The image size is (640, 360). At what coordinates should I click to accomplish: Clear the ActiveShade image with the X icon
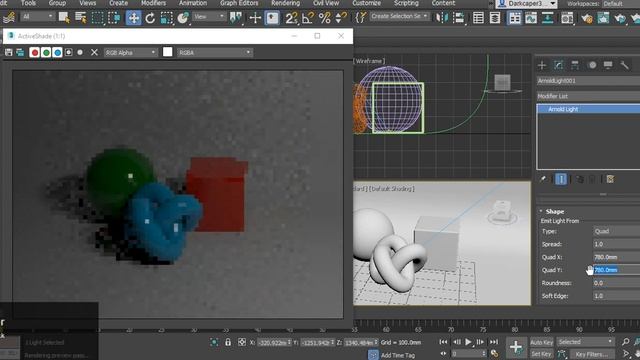click(x=94, y=52)
